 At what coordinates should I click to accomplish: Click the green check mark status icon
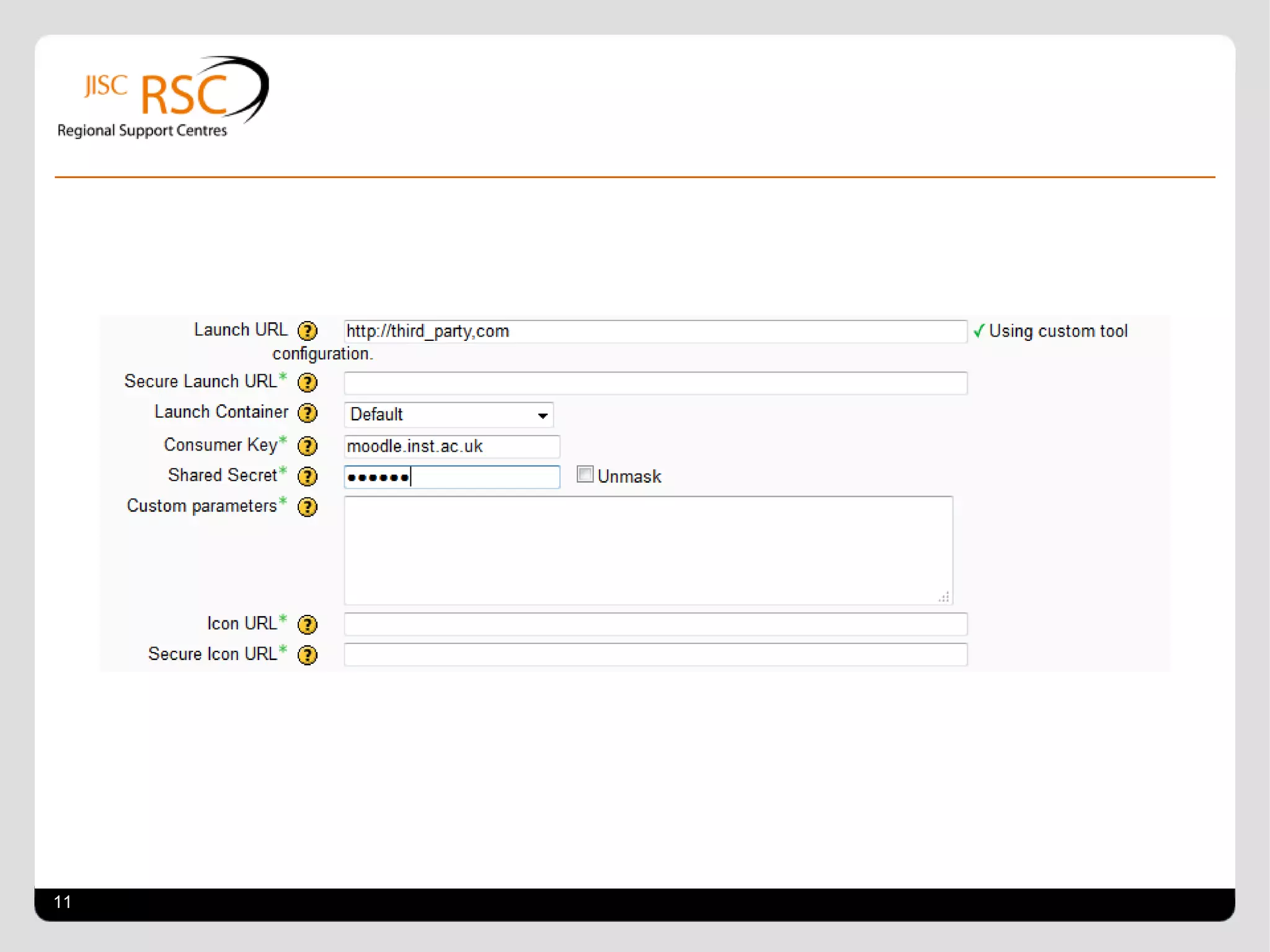(979, 331)
